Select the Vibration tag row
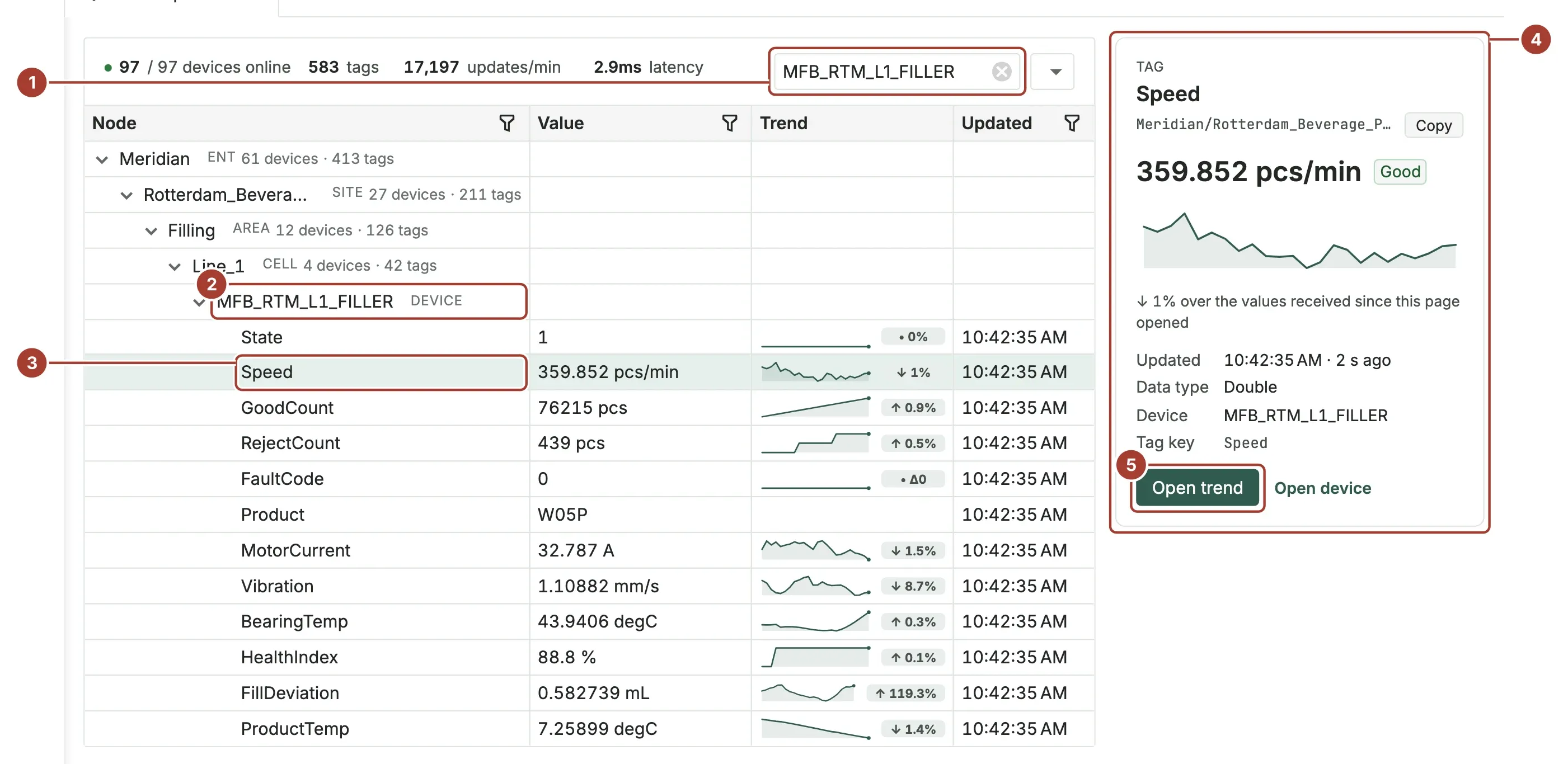This screenshot has height=764, width=1568. coord(589,586)
